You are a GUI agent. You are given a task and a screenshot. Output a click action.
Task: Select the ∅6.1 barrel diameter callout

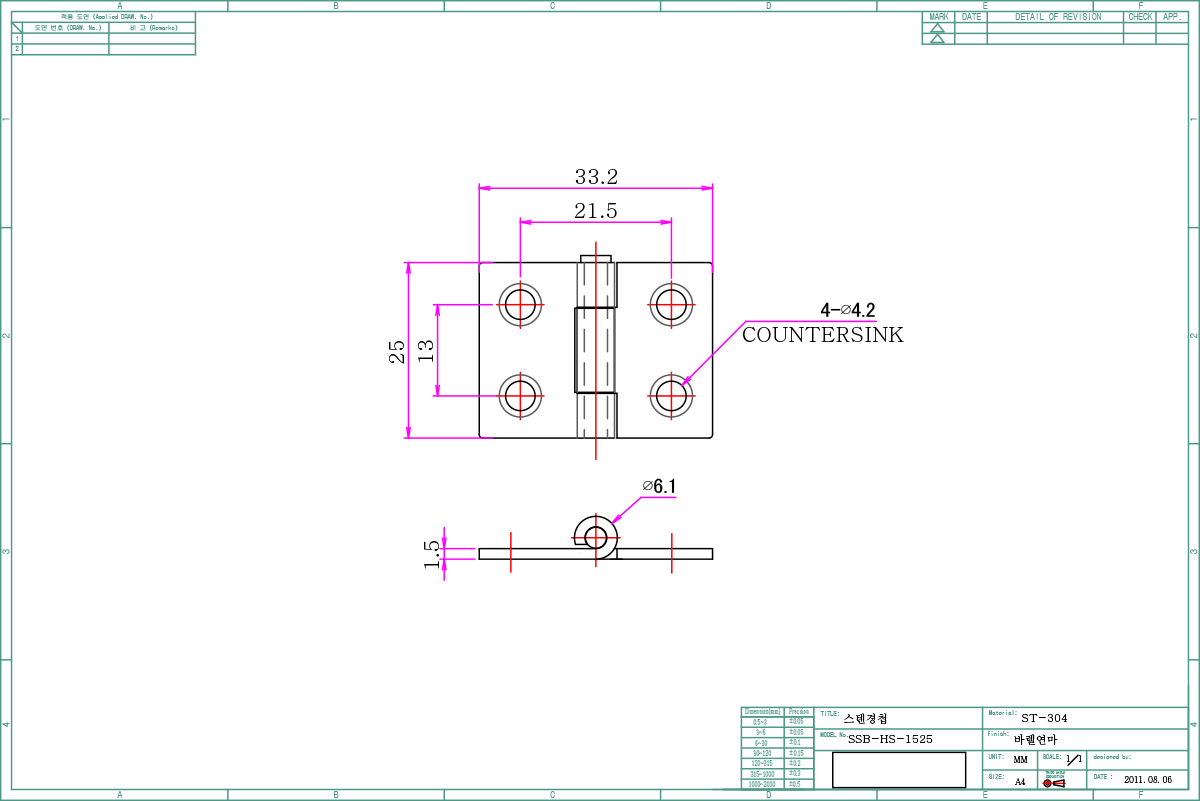click(x=659, y=487)
